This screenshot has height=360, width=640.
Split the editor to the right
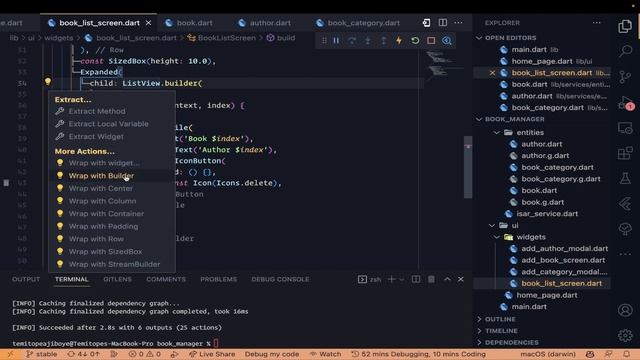coord(442,23)
